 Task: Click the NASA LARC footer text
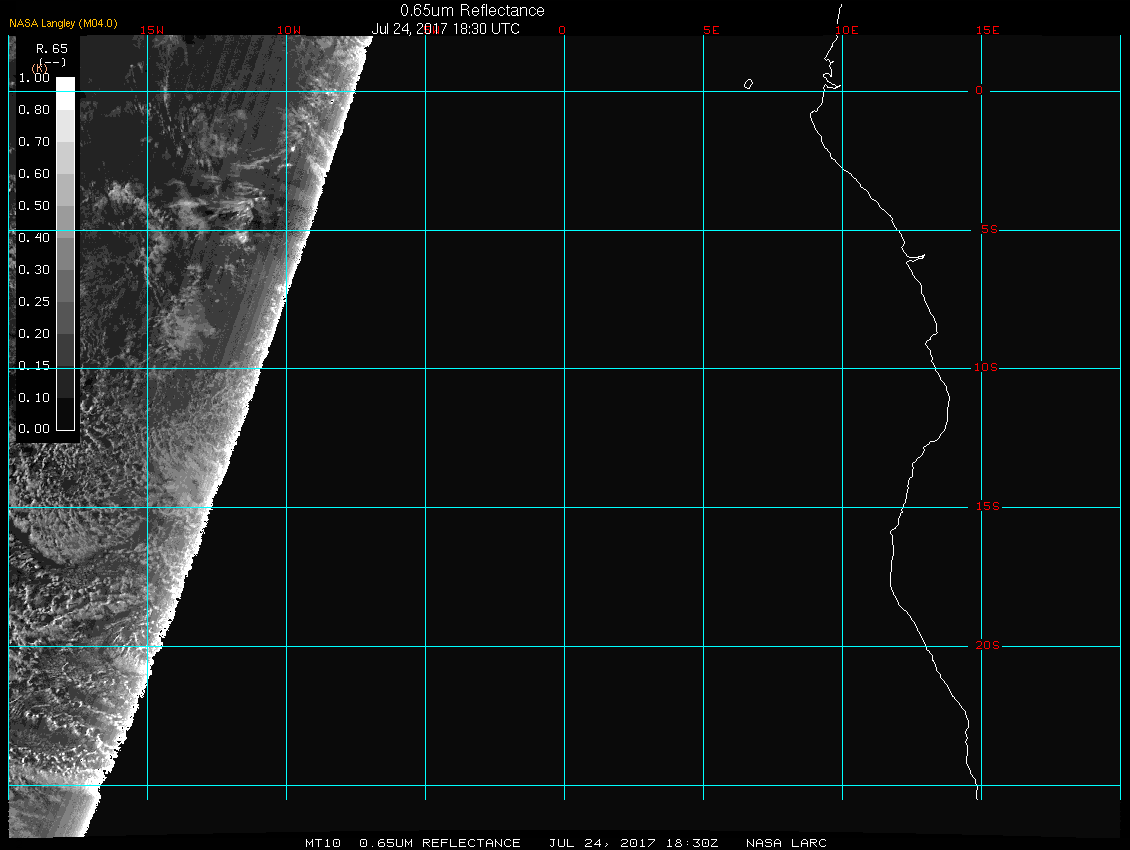click(x=786, y=843)
